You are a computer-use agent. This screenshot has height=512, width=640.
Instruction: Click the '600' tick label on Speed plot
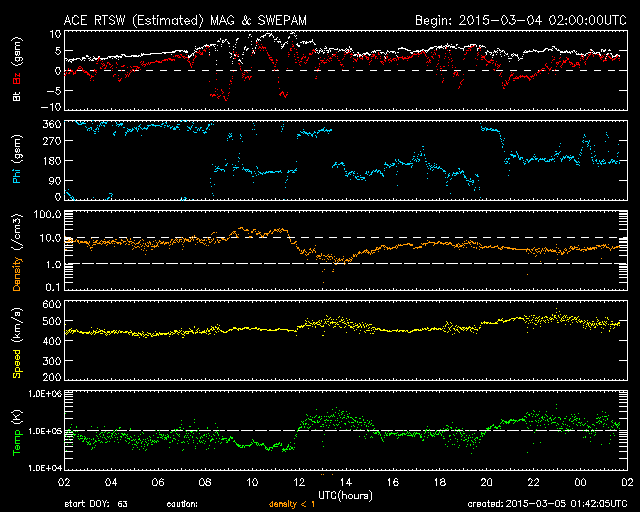pos(52,305)
